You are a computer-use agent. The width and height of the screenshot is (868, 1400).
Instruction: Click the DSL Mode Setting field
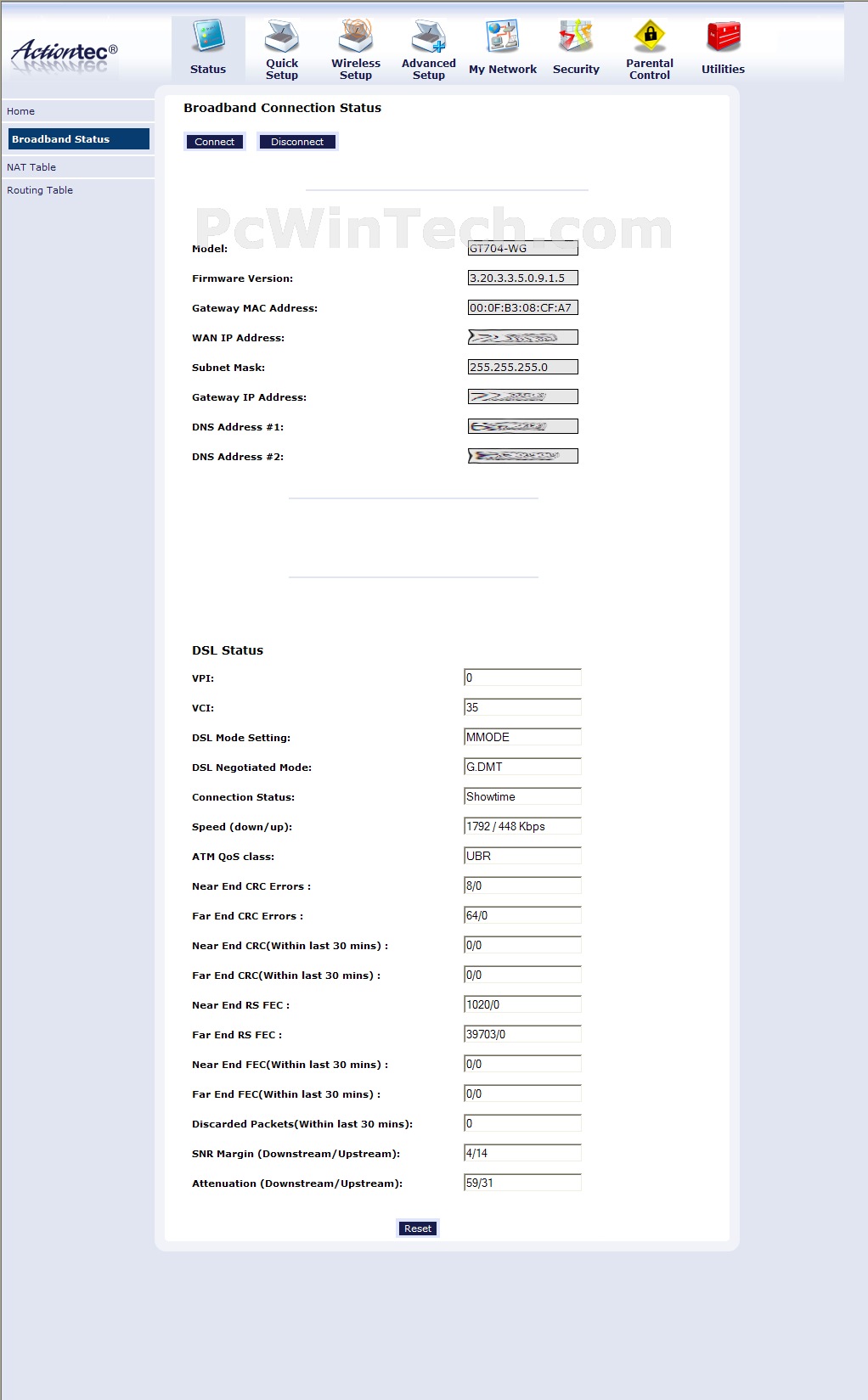click(522, 737)
